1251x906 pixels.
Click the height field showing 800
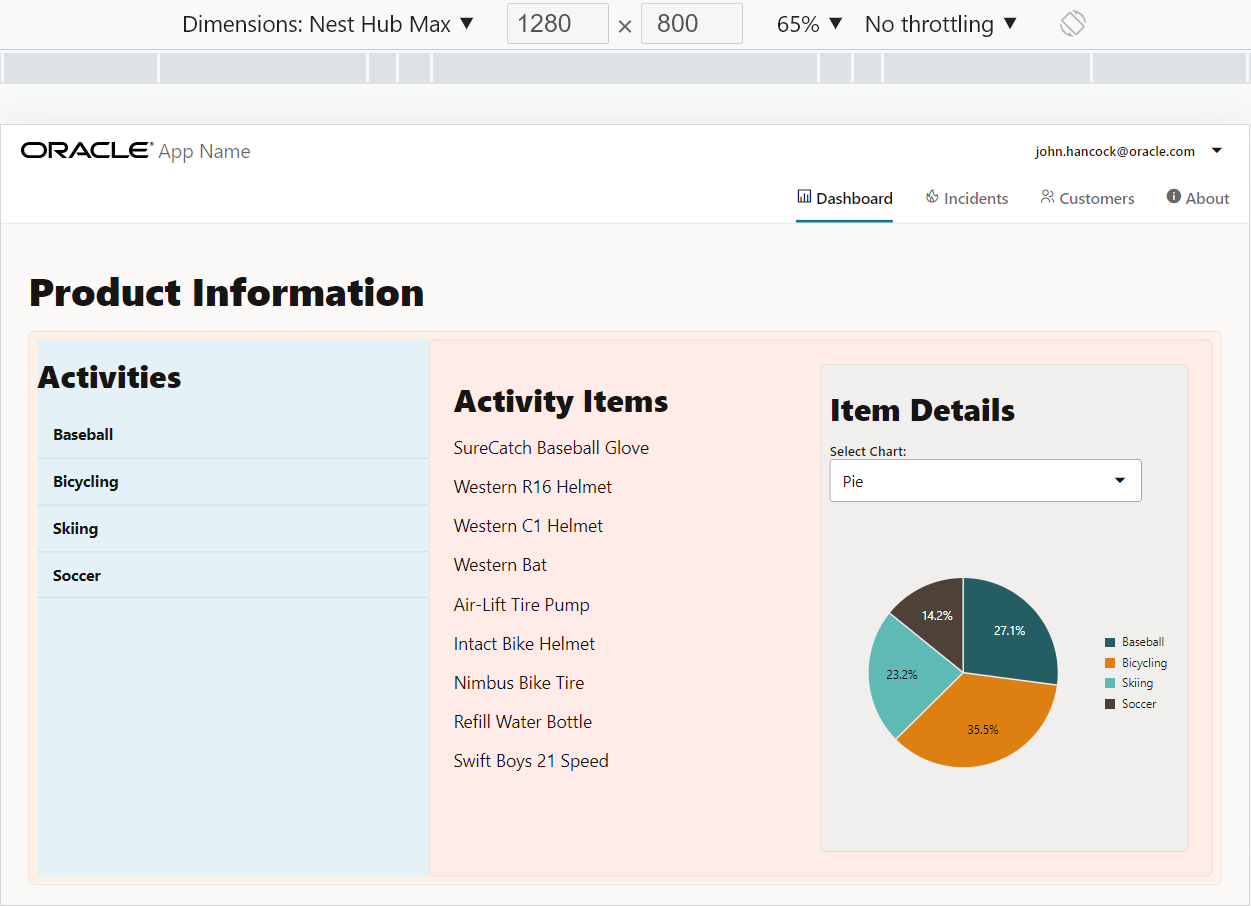[x=691, y=24]
